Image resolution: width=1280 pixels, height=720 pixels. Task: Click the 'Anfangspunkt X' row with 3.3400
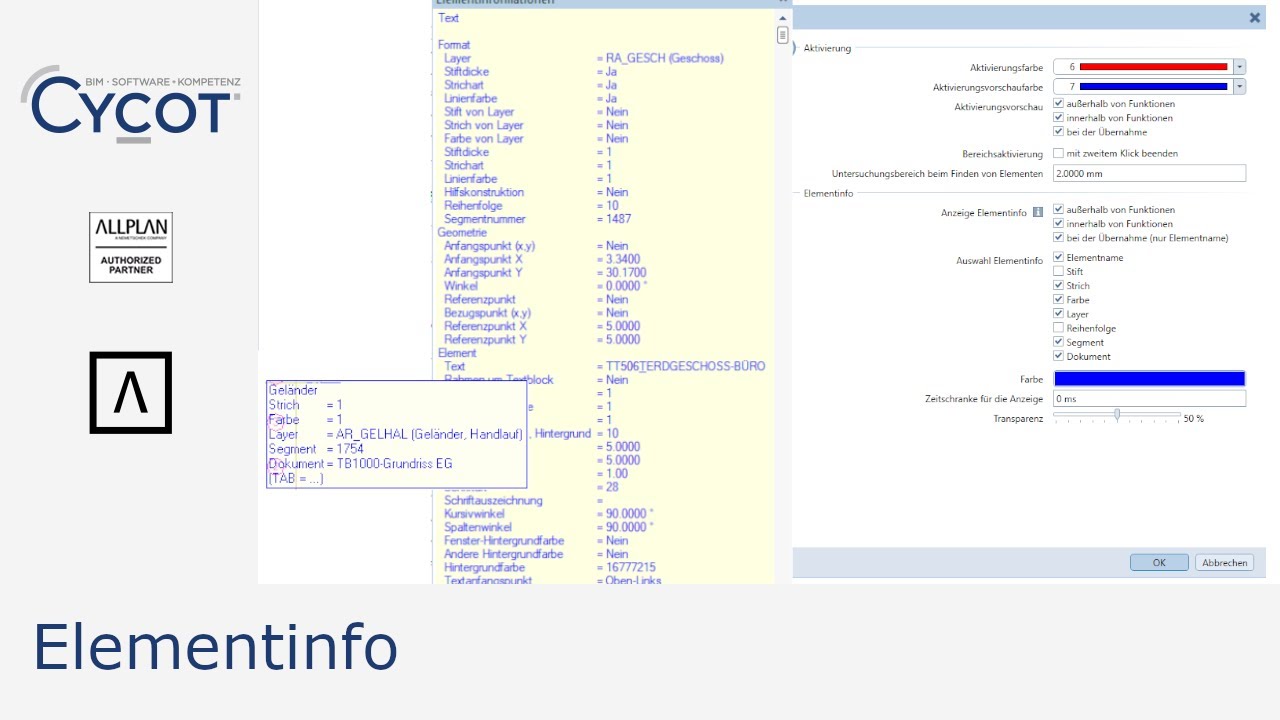click(x=542, y=259)
